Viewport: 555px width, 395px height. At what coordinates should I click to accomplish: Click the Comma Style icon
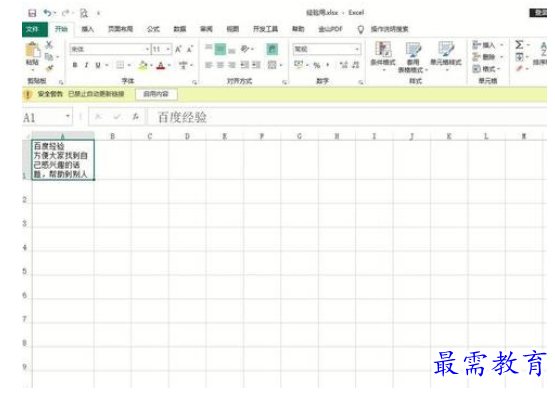click(328, 65)
